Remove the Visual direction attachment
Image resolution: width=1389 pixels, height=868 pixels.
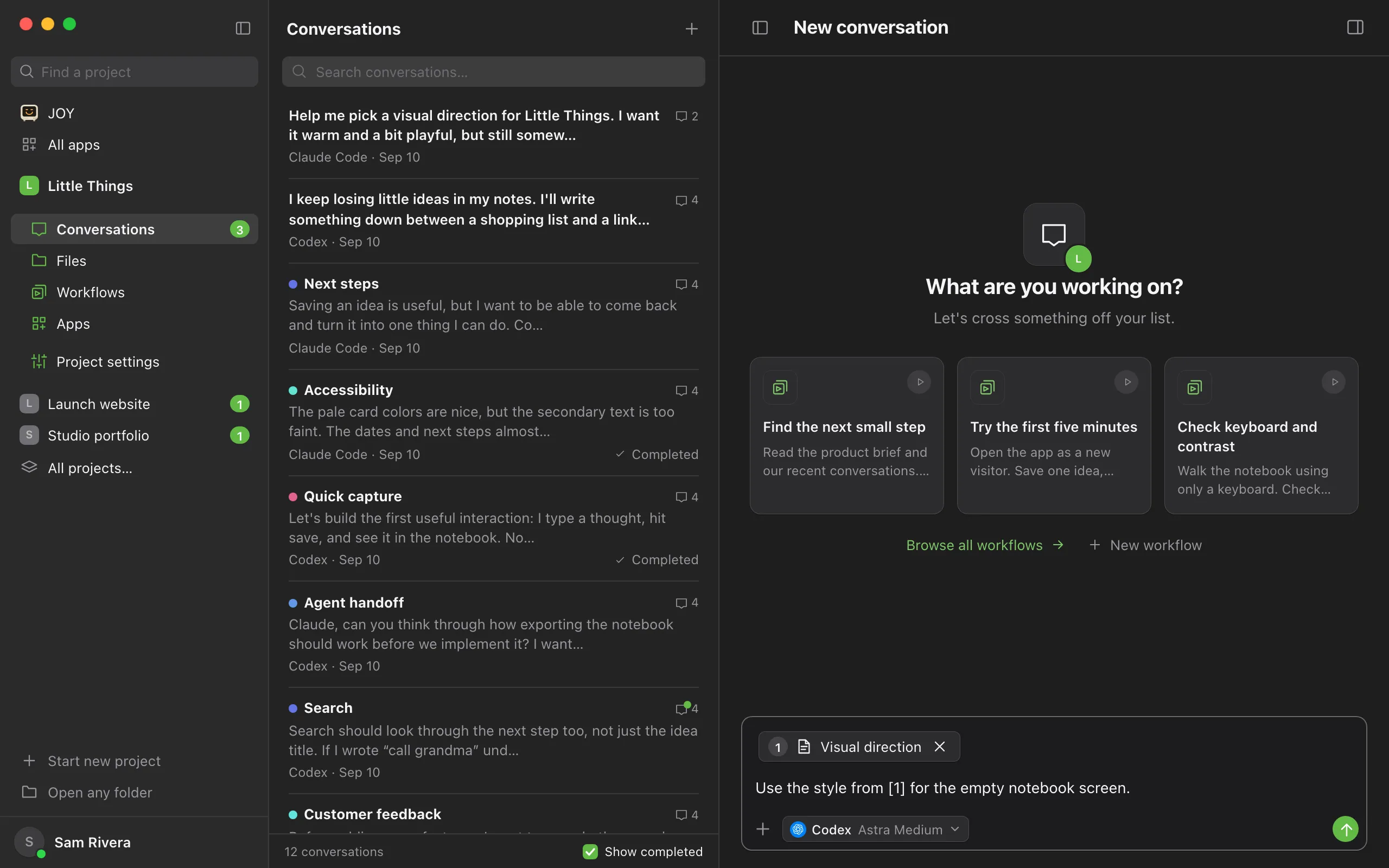point(940,746)
